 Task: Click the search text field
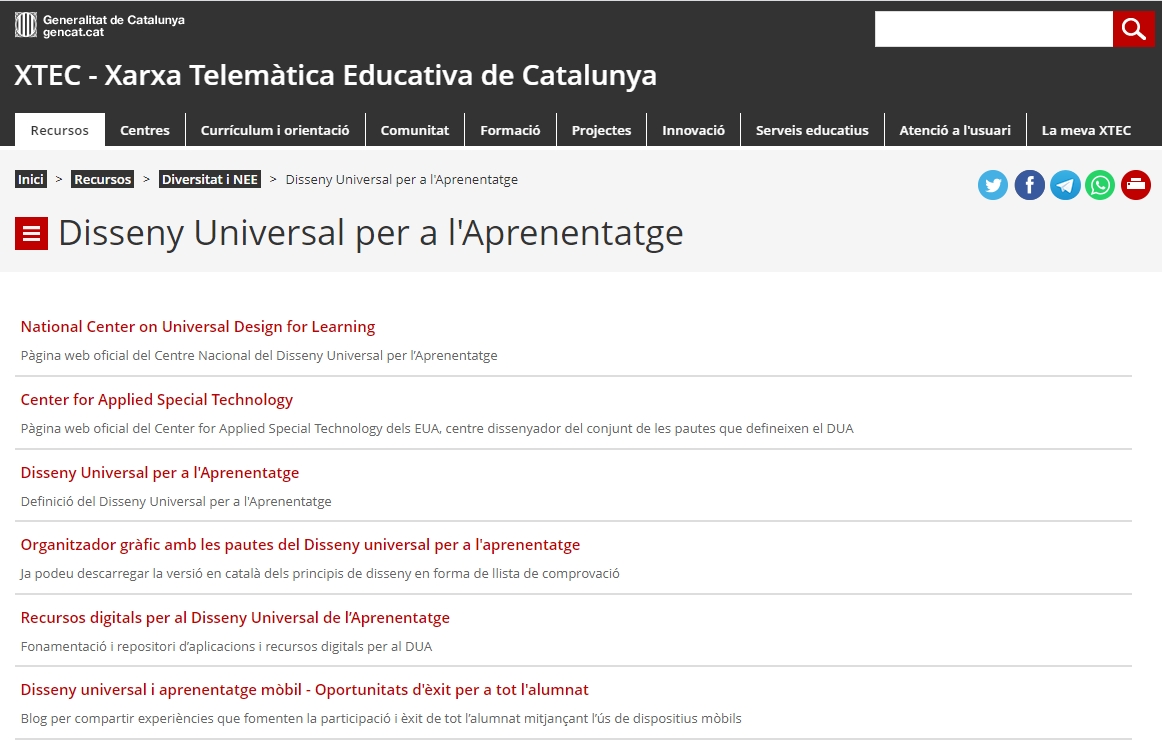tap(993, 29)
